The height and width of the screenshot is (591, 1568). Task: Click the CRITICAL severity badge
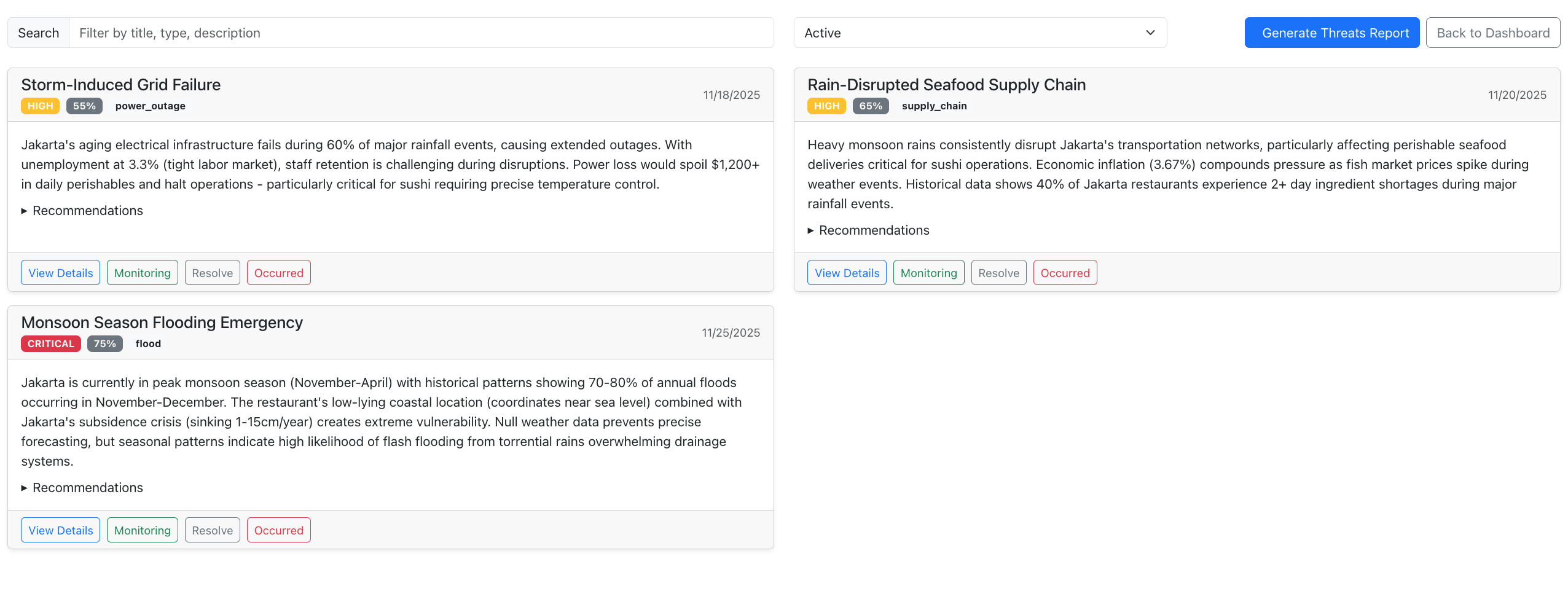tap(50, 343)
